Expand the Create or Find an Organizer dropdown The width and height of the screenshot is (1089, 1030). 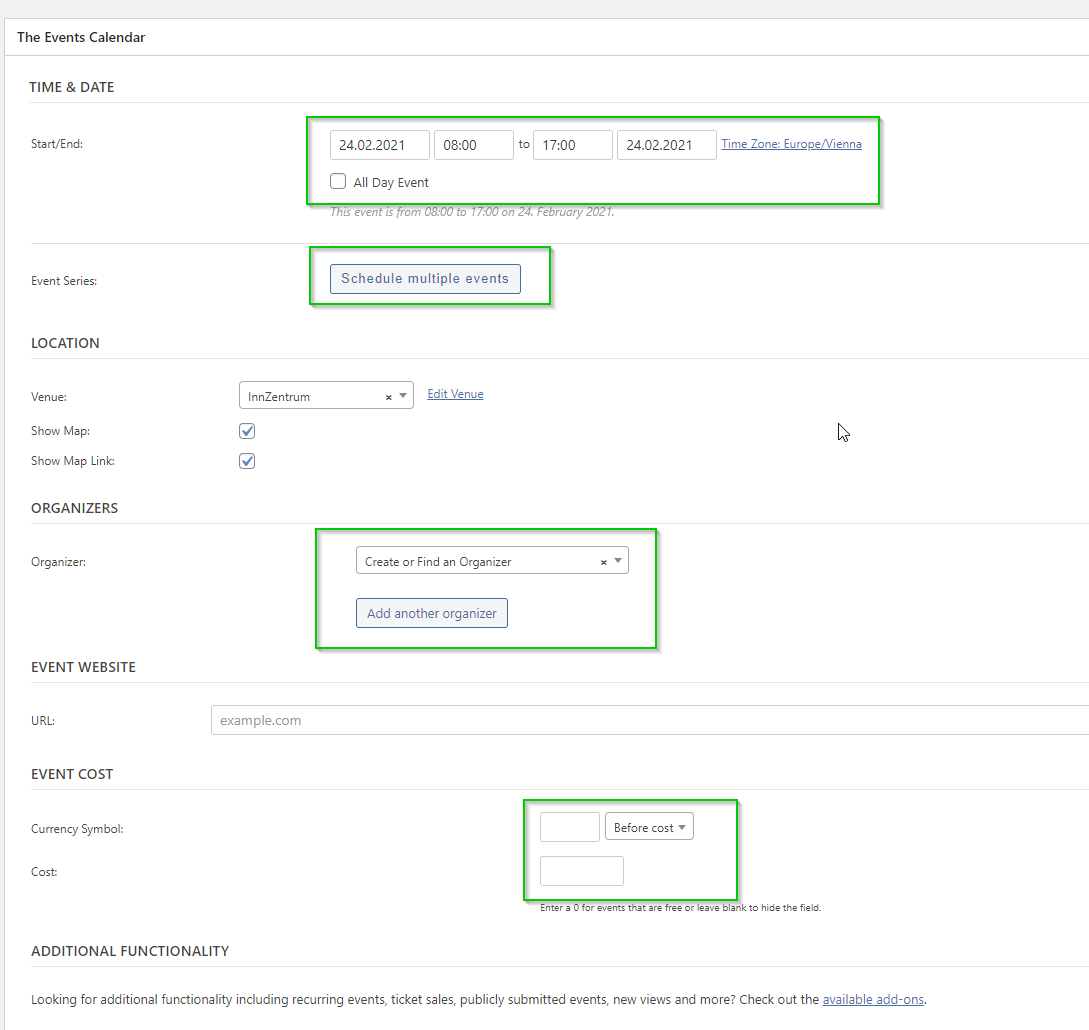[x=618, y=561]
